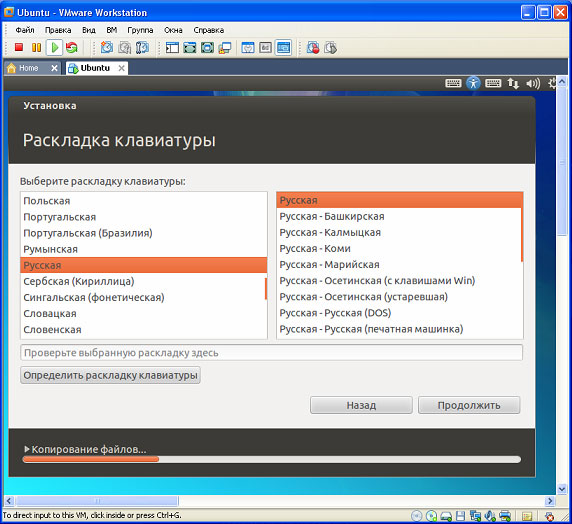Open the Группа menu
This screenshot has width=572, height=524.
click(x=140, y=30)
